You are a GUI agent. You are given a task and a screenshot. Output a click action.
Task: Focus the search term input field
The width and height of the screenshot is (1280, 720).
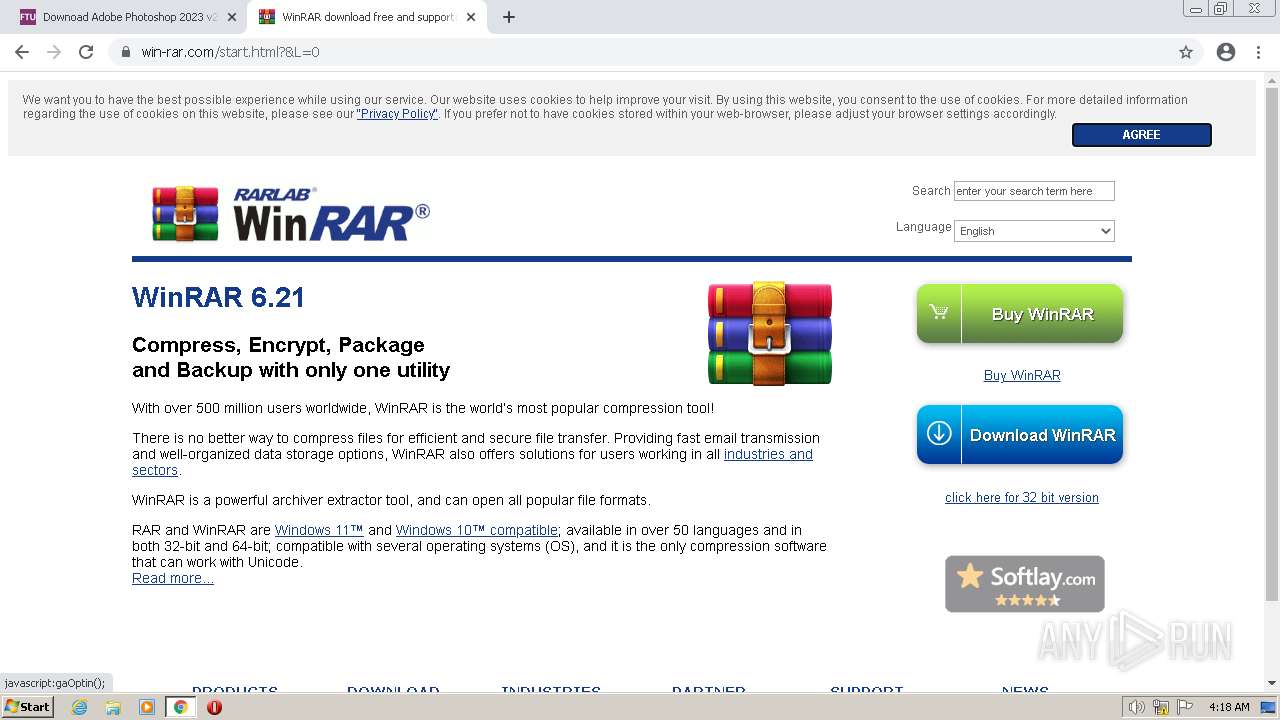tap(1034, 191)
